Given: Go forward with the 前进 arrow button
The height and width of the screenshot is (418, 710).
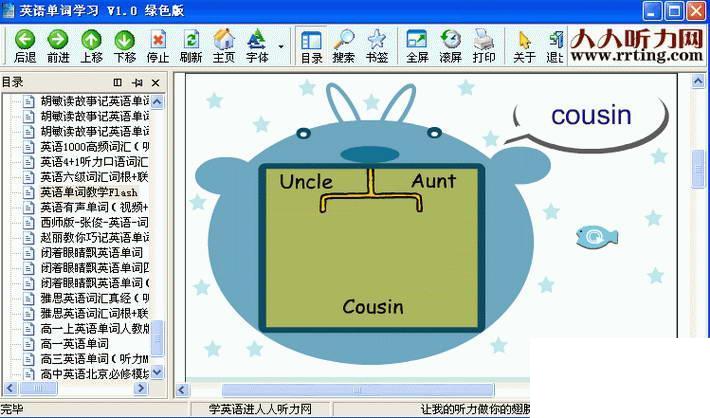Looking at the screenshot, I should [58, 46].
